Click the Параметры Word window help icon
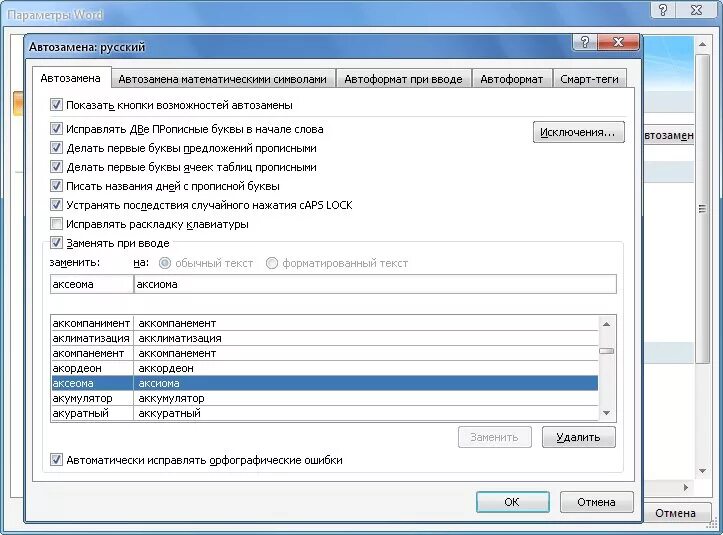 (663, 10)
